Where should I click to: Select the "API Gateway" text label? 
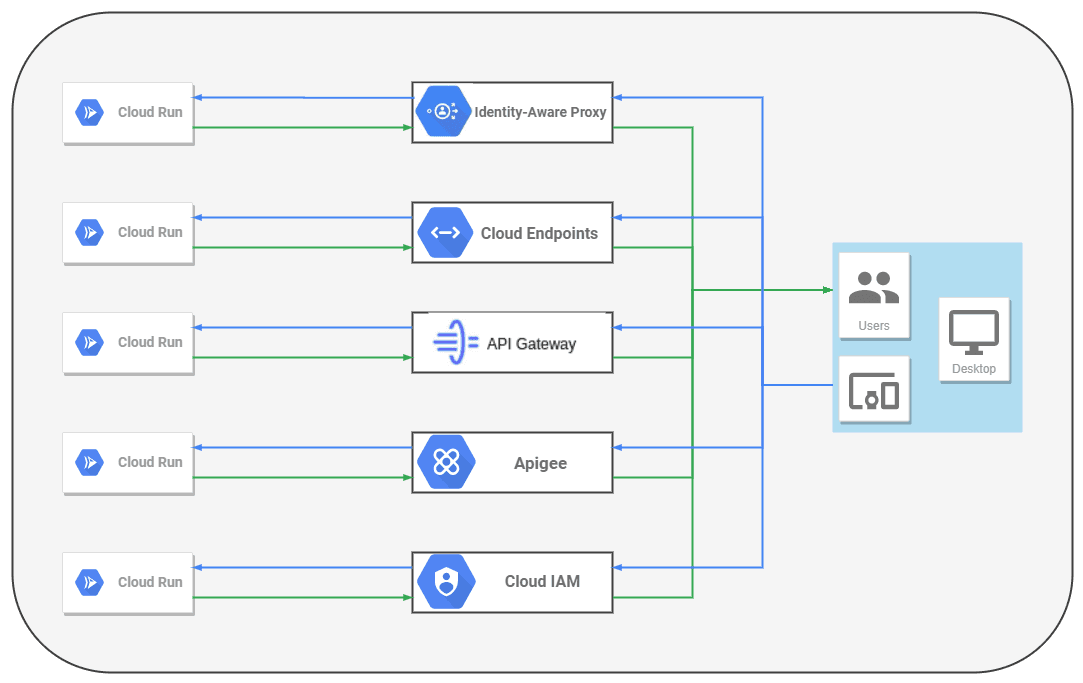tap(531, 344)
